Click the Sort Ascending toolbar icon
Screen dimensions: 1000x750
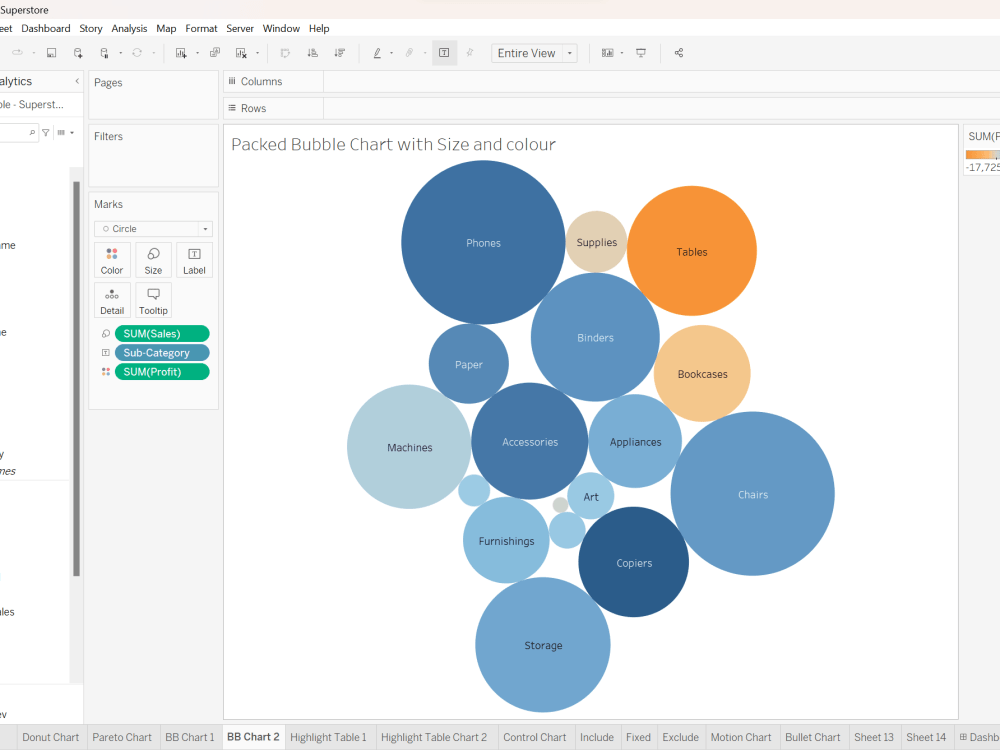[x=312, y=52]
